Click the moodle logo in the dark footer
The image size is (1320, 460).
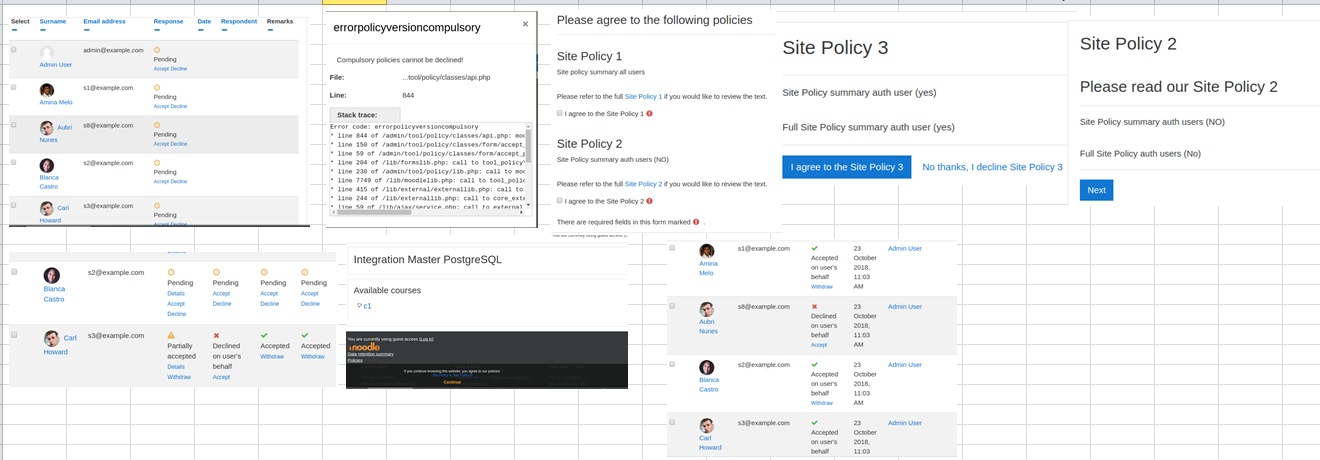tap(364, 347)
